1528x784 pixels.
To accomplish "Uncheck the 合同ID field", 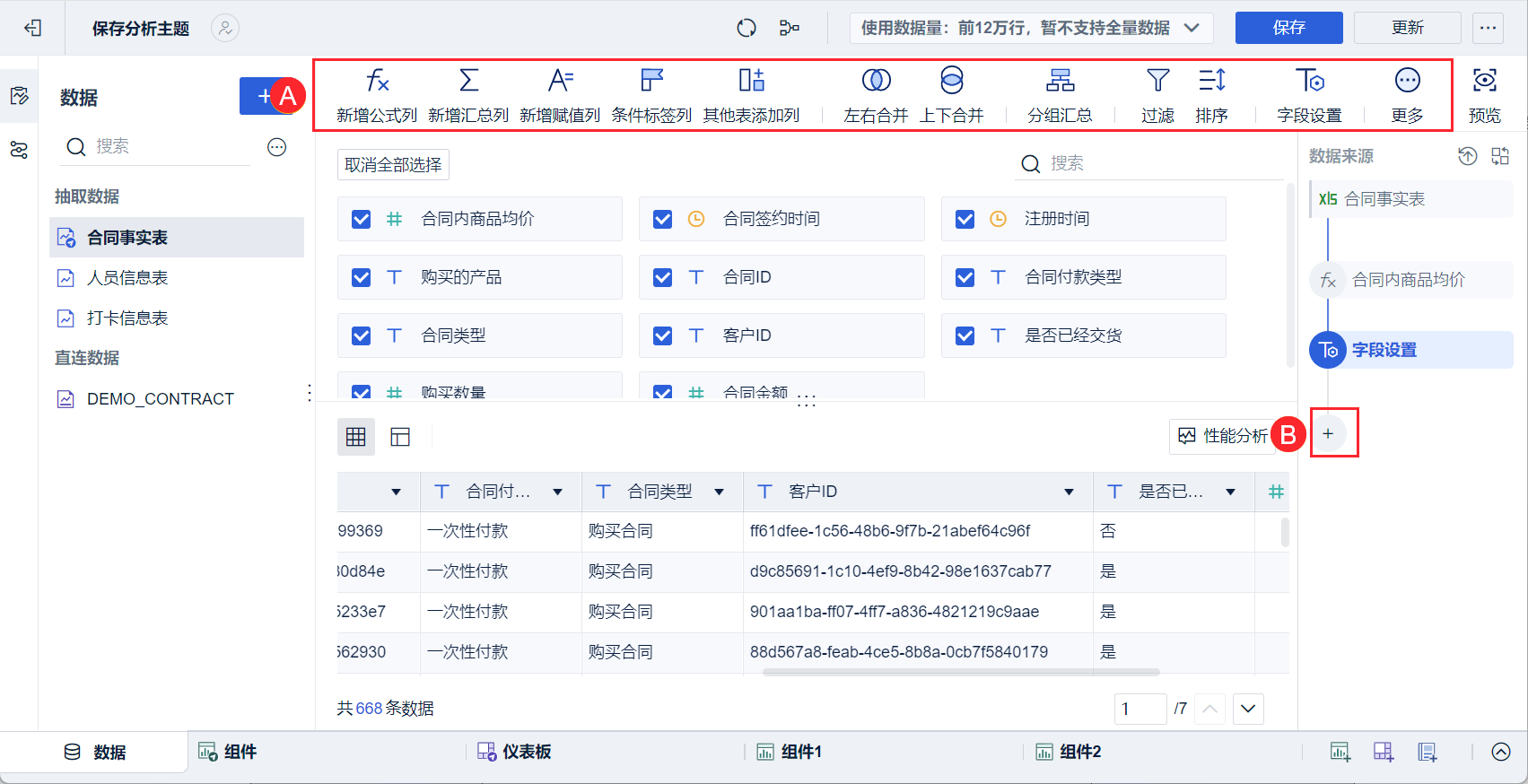I will click(663, 278).
